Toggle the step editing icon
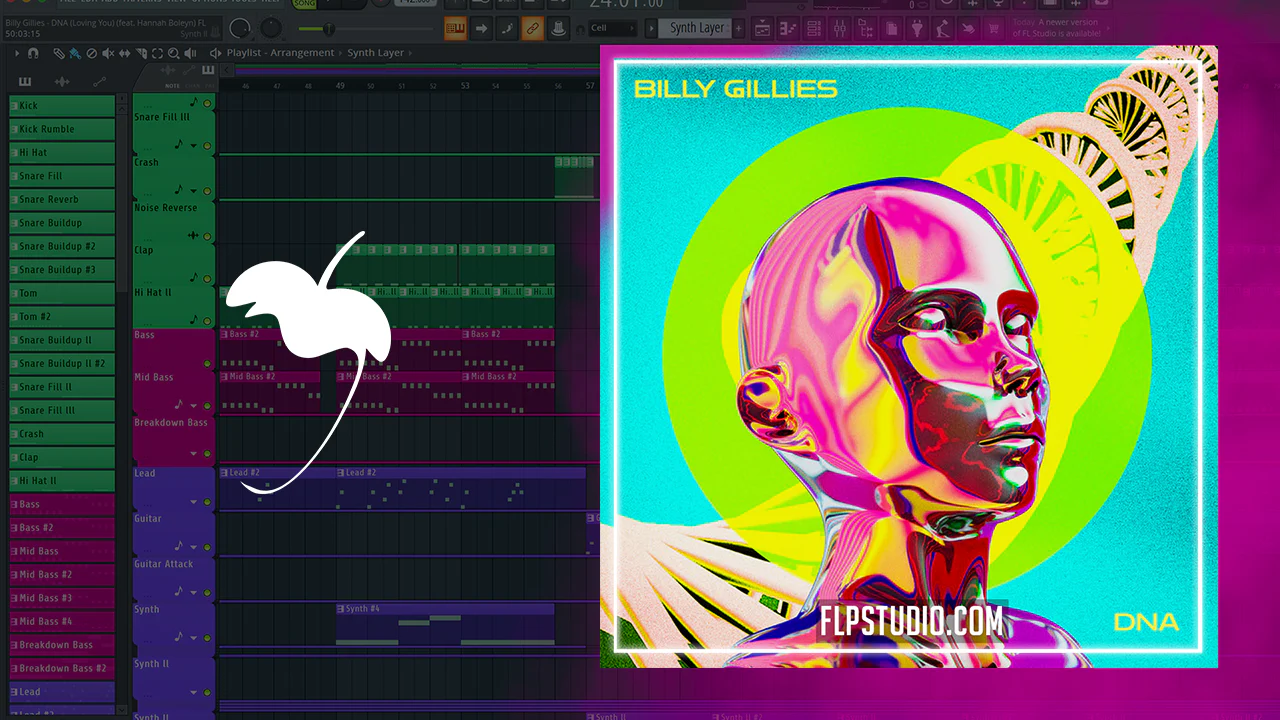 (x=507, y=28)
